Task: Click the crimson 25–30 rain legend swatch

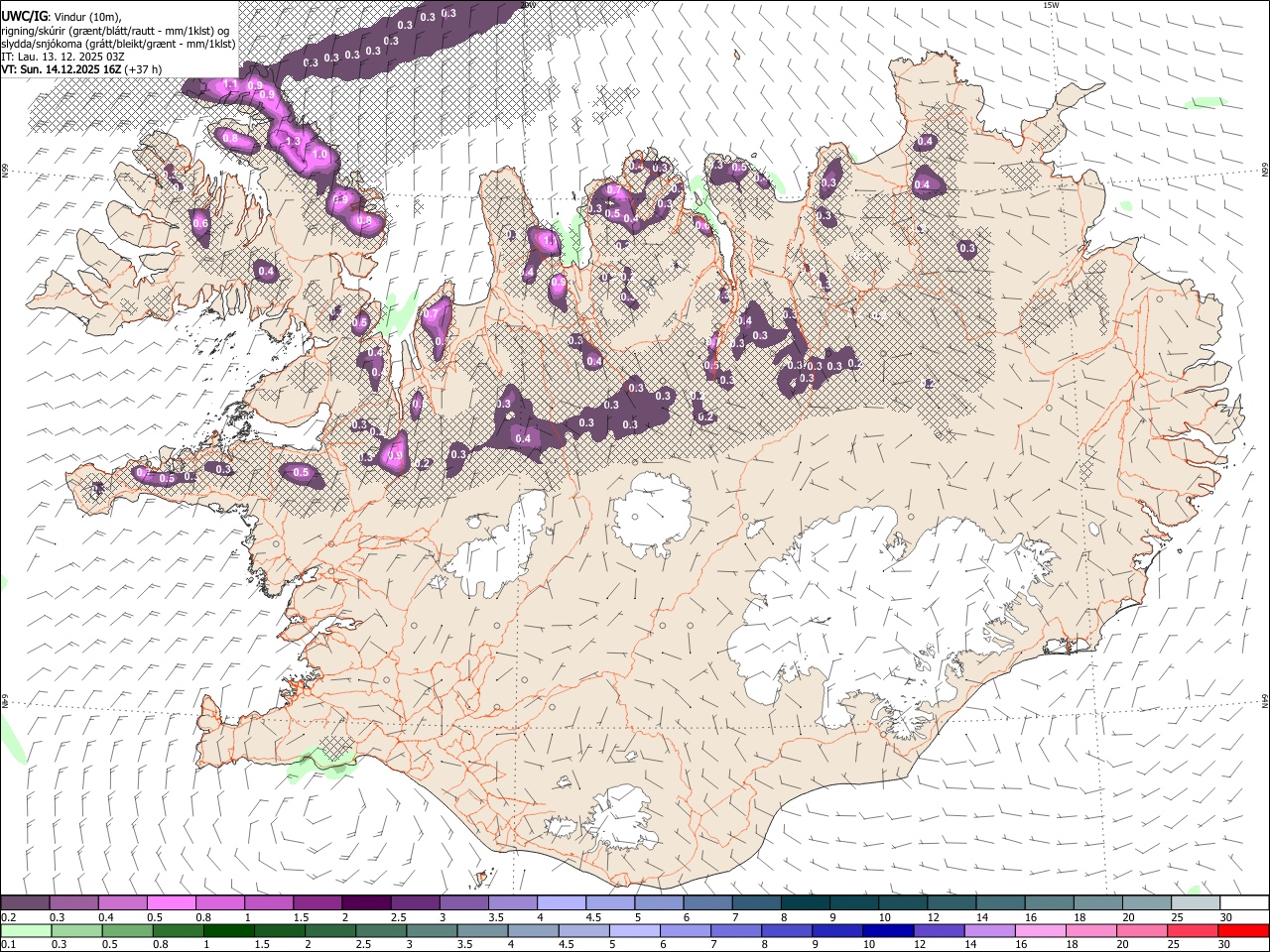Action: click(x=1193, y=931)
